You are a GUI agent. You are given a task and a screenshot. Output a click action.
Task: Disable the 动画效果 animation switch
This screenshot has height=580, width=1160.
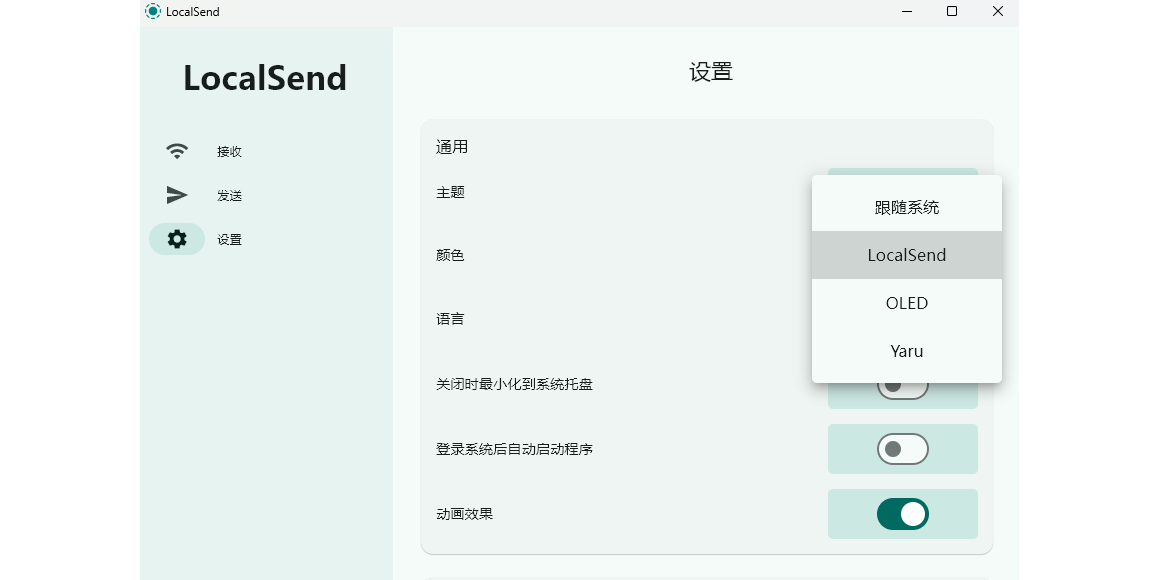pos(903,514)
